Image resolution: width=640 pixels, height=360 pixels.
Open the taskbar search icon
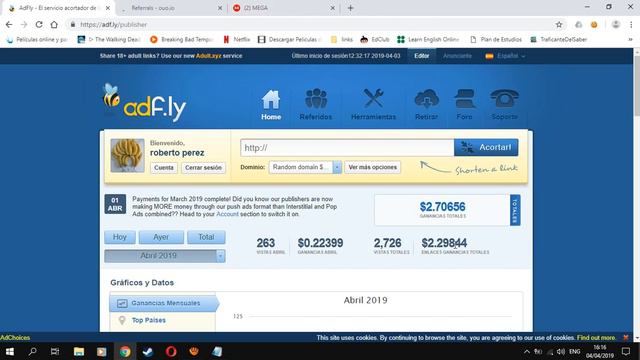click(x=32, y=351)
